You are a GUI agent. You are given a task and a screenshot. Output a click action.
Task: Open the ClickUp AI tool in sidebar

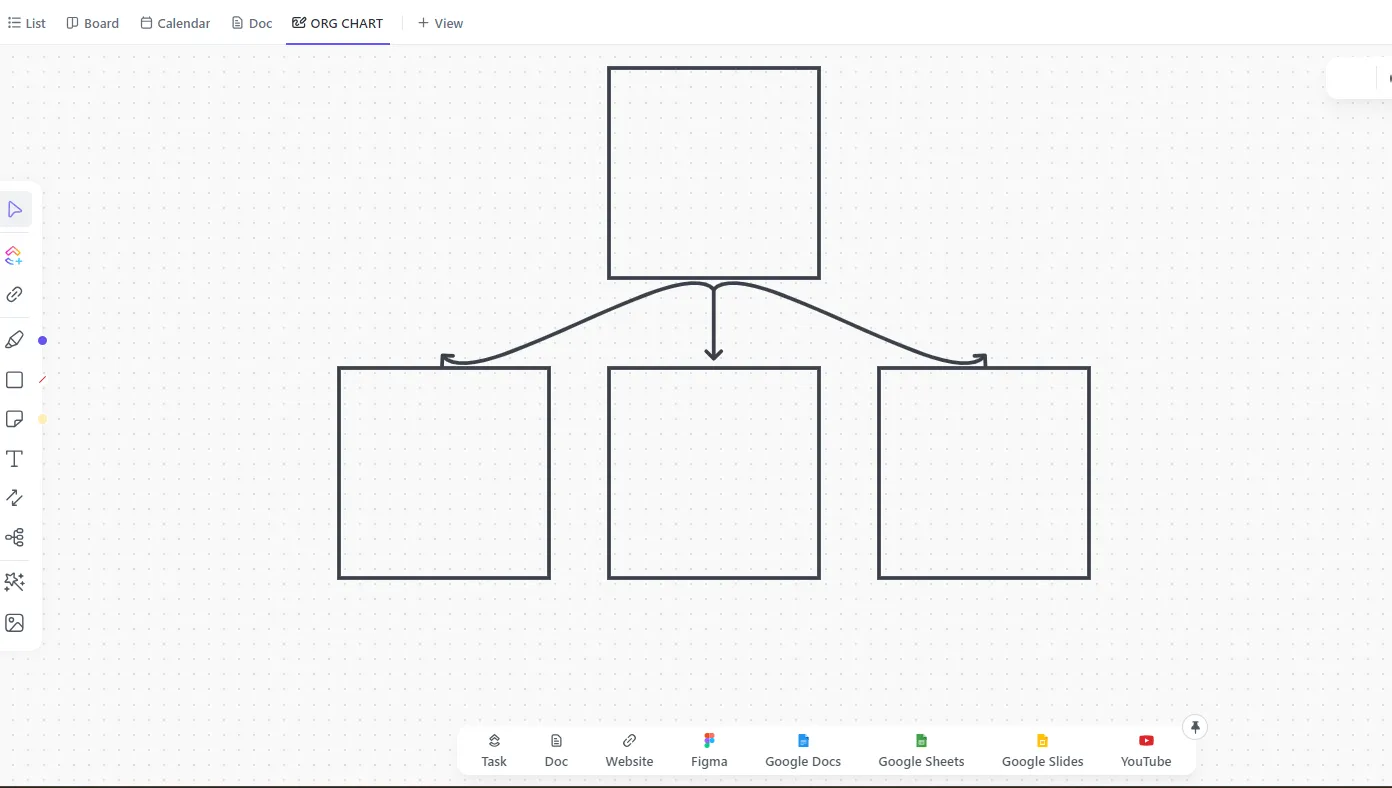[x=14, y=256]
